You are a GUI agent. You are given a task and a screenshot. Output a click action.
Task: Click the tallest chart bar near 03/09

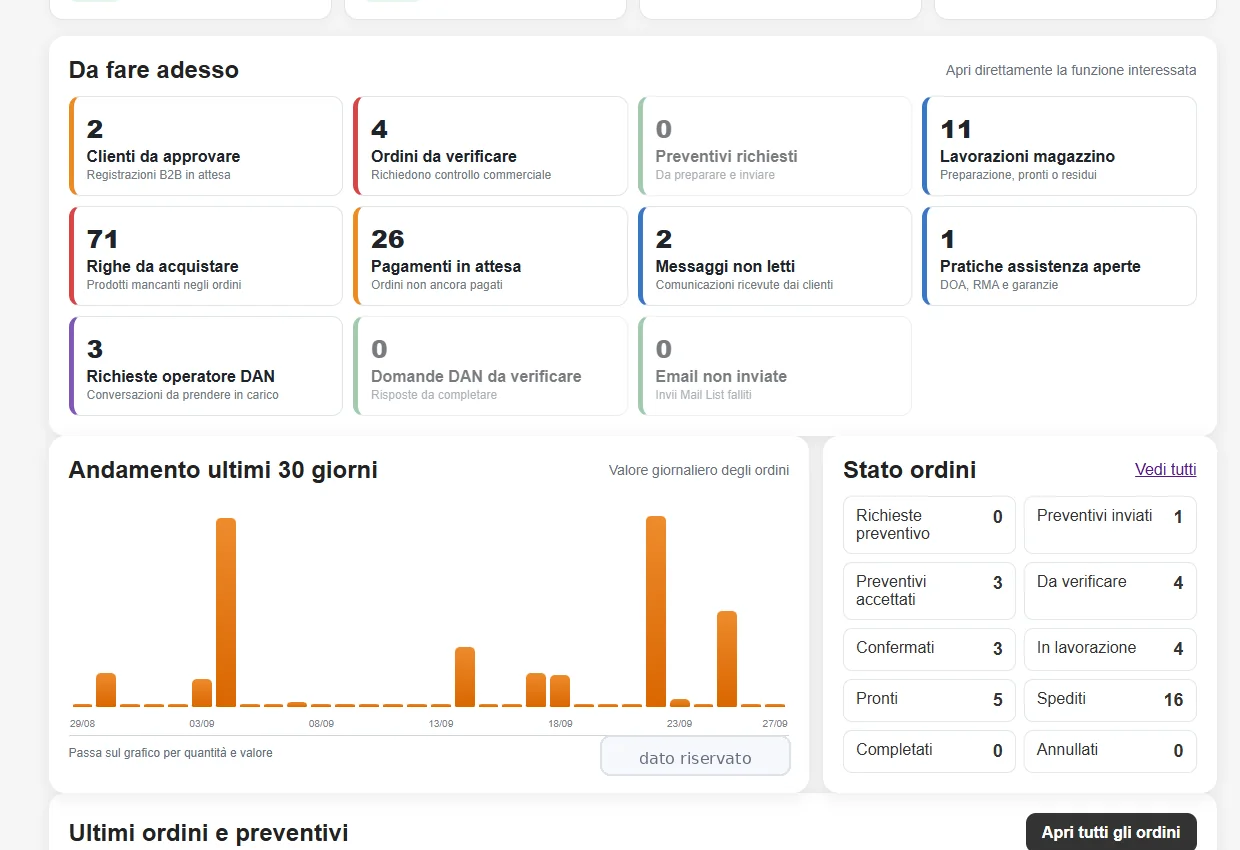point(226,612)
